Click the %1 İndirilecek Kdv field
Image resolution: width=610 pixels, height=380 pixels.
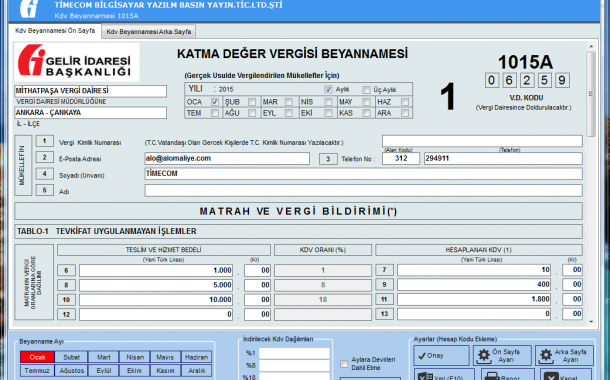click(x=294, y=353)
